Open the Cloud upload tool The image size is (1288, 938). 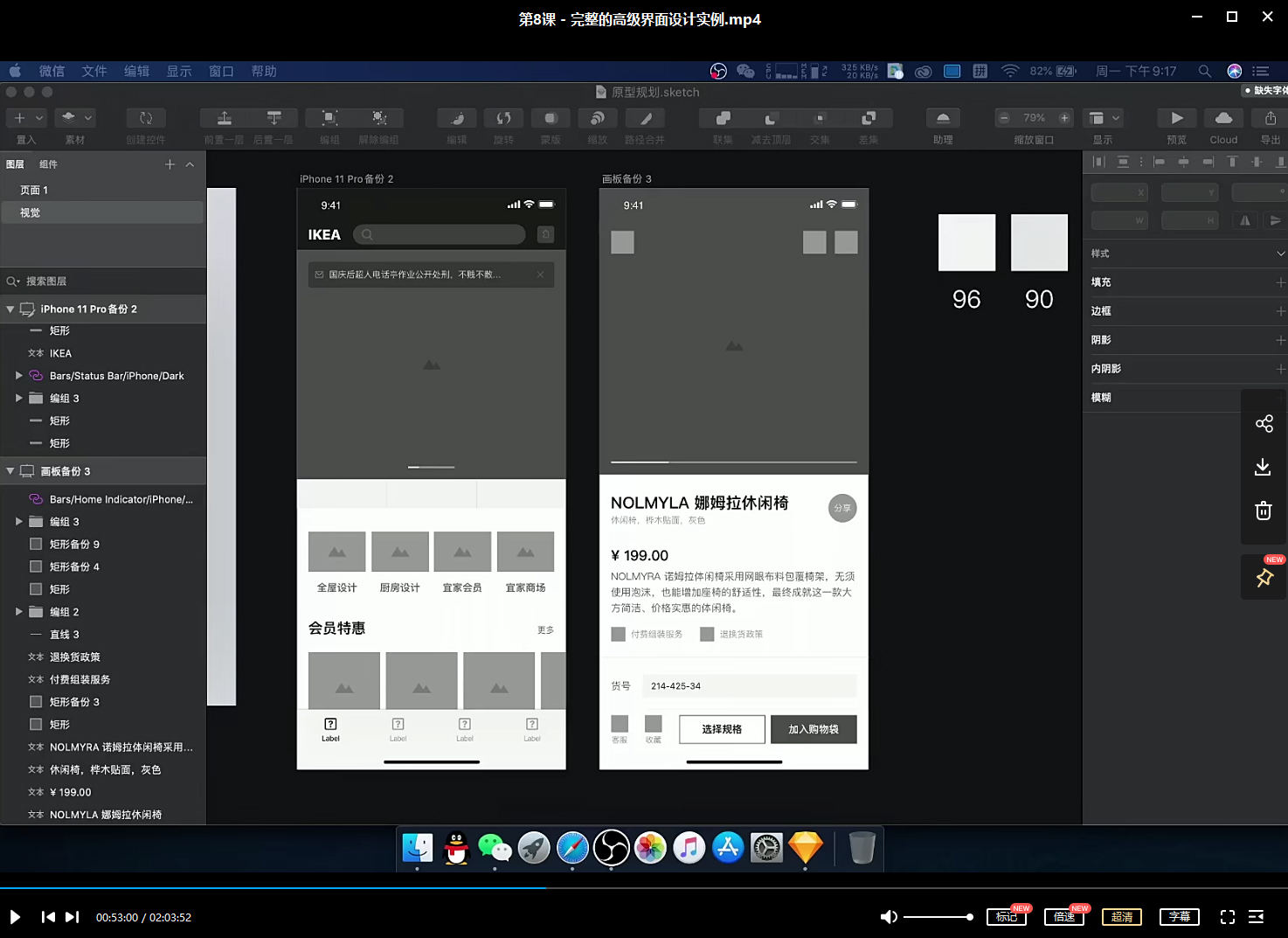point(1223,118)
